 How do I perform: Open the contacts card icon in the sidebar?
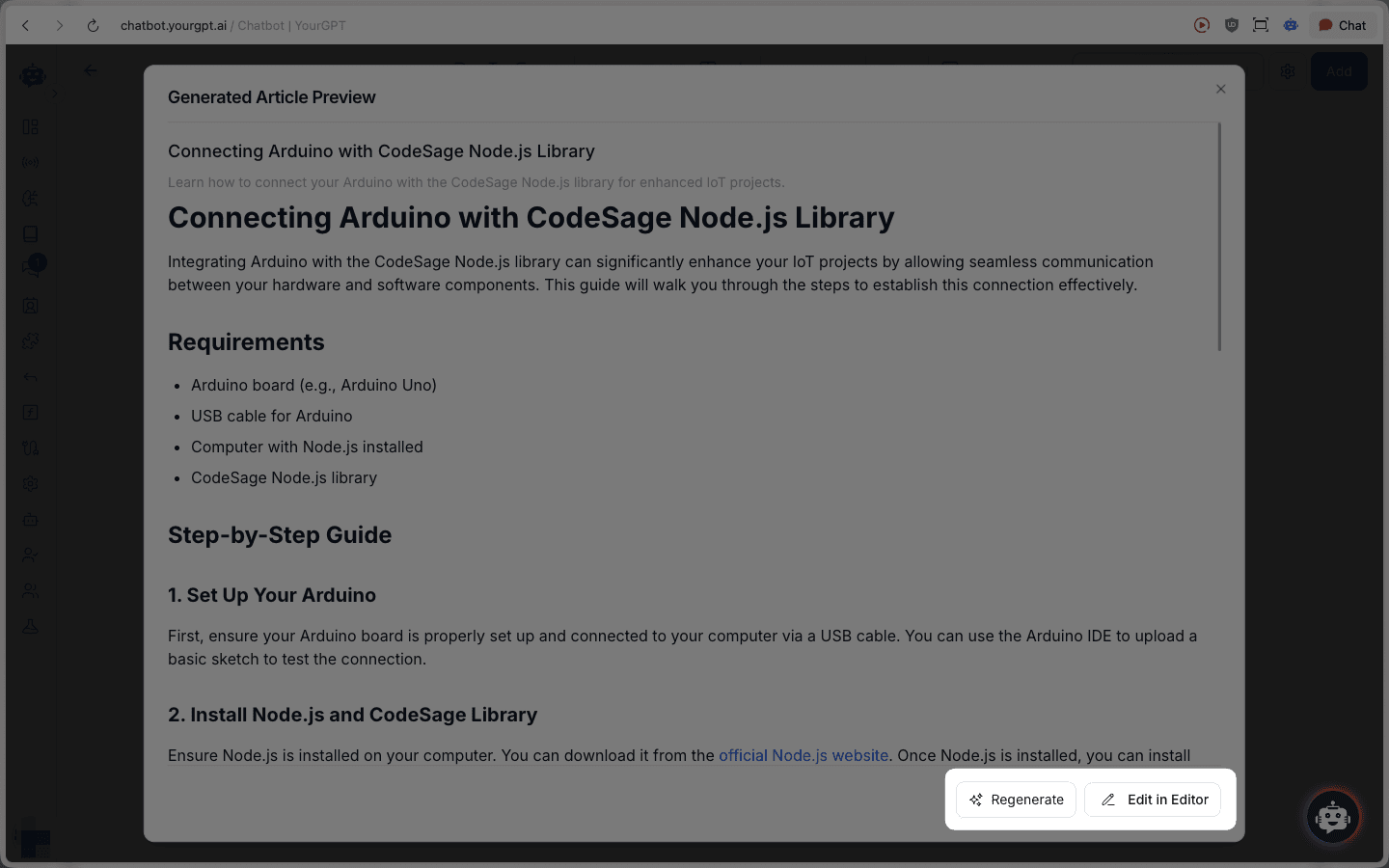click(x=30, y=306)
